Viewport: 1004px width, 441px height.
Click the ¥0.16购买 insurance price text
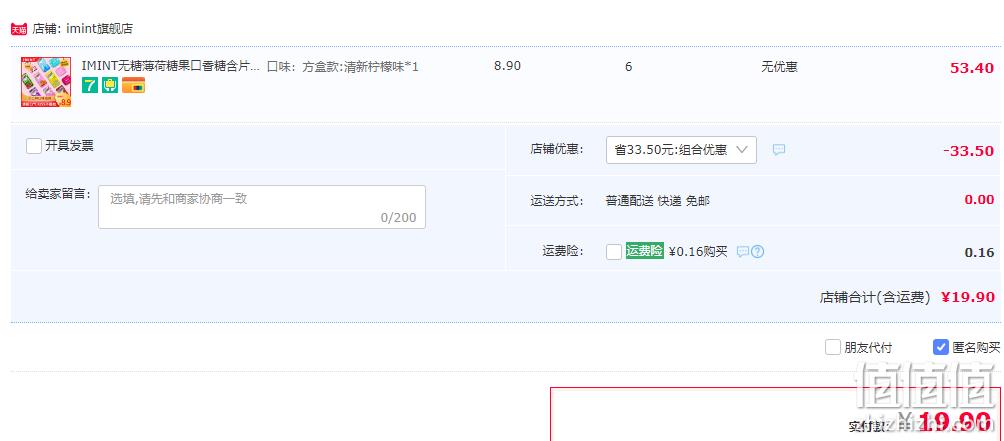[698, 252]
